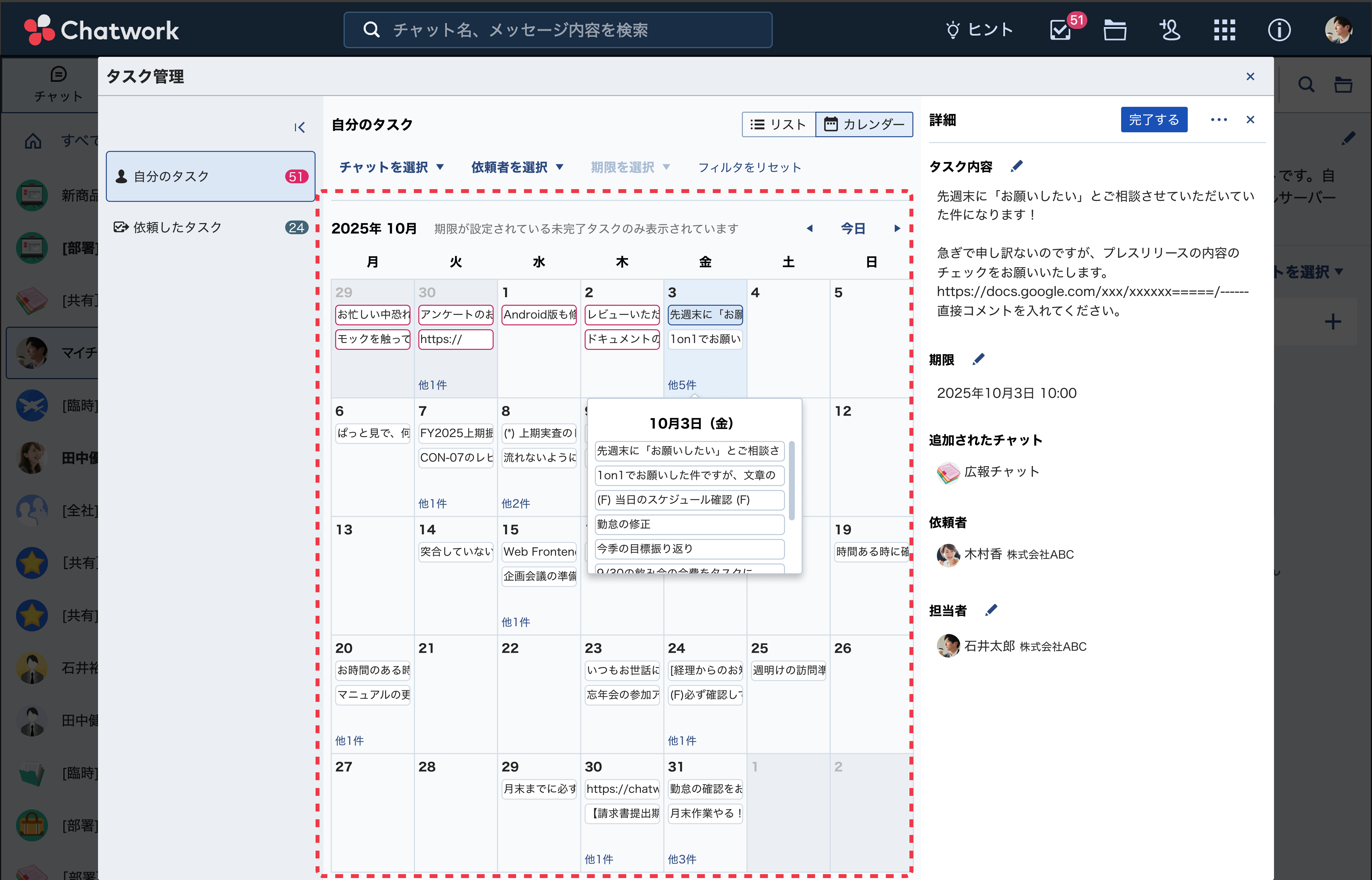Open the apps grid icon in the header
This screenshot has height=880, width=1372.
1224,30
